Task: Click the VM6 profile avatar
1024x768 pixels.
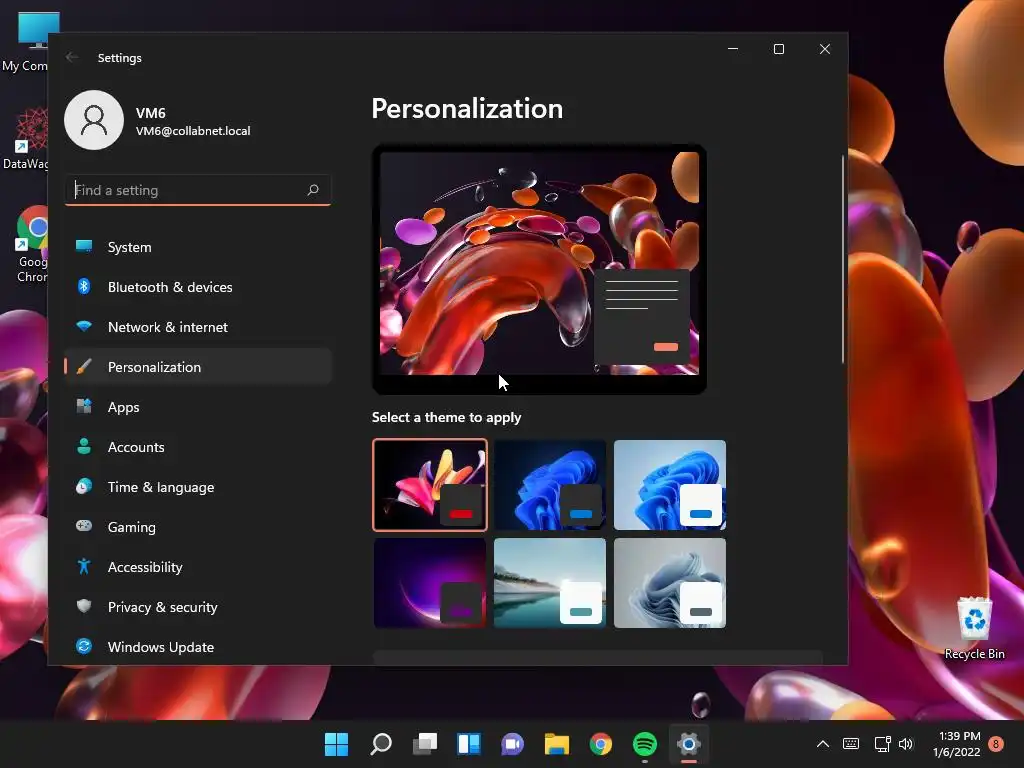Action: (94, 120)
